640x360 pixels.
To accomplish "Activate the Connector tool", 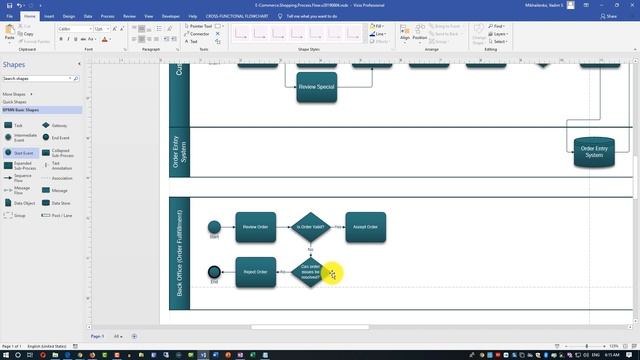I will (x=197, y=34).
